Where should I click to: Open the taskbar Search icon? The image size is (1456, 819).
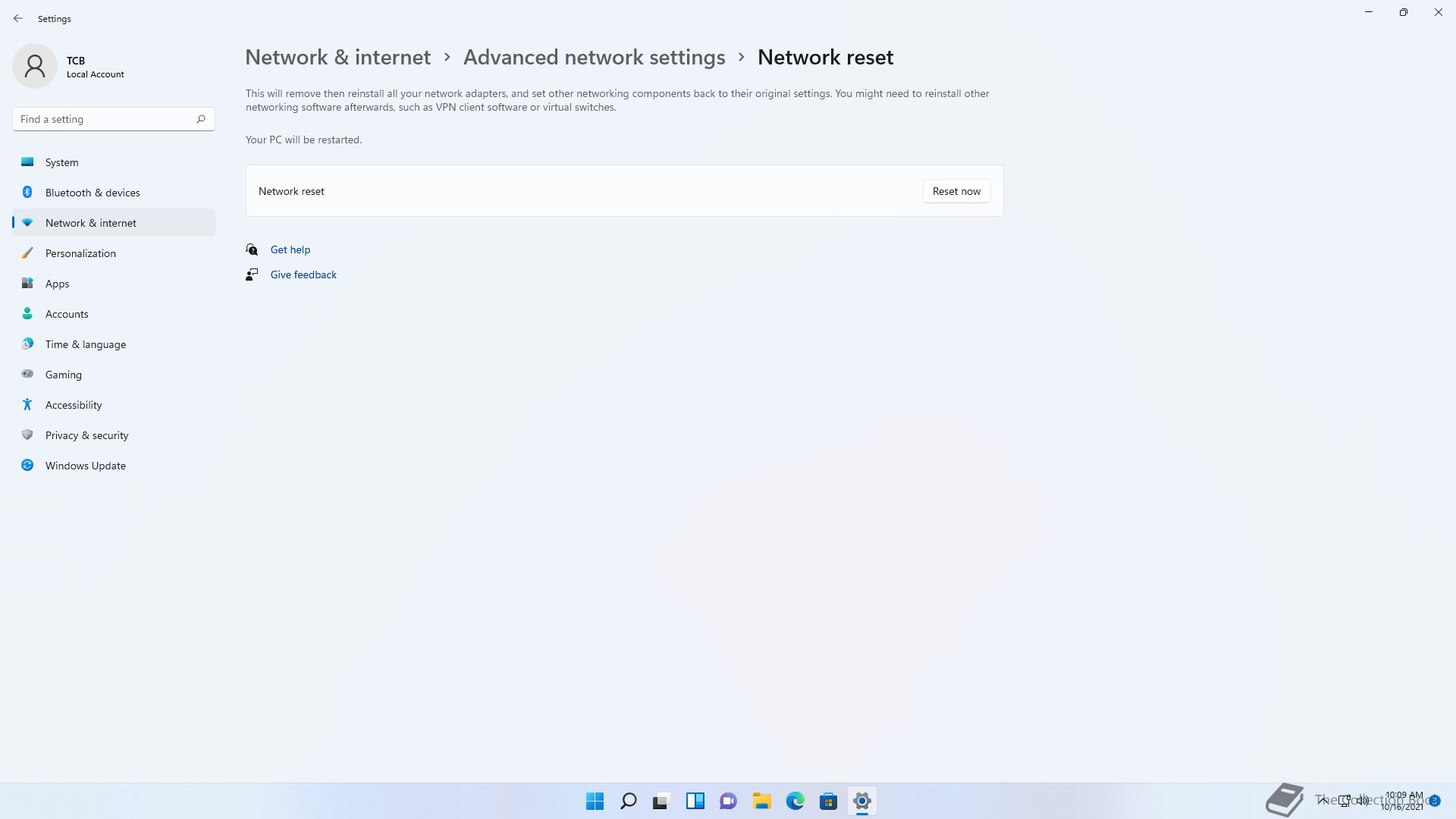point(629,801)
